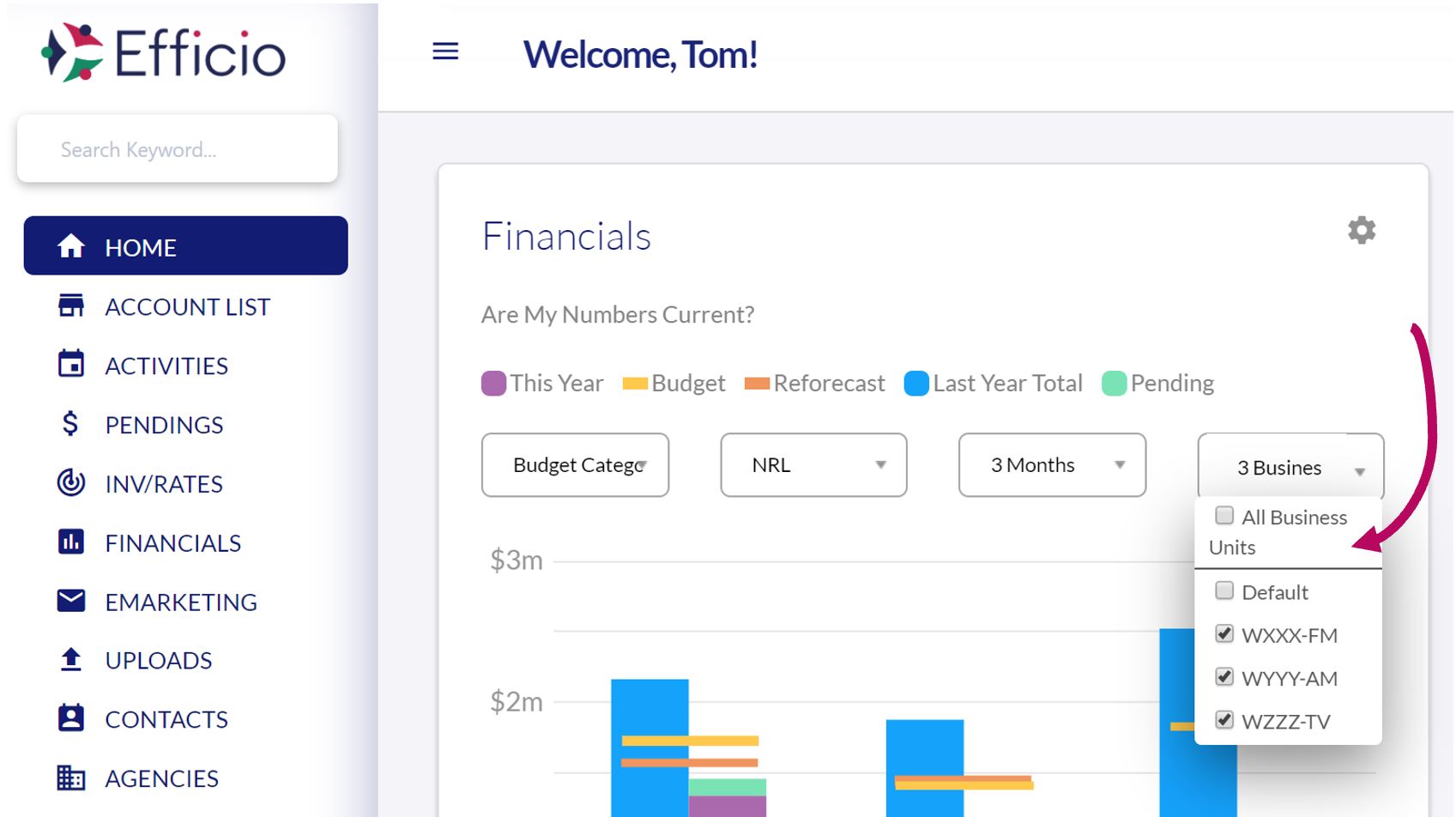The width and height of the screenshot is (1456, 817).
Task: Click the Home house icon
Action: [x=71, y=246]
